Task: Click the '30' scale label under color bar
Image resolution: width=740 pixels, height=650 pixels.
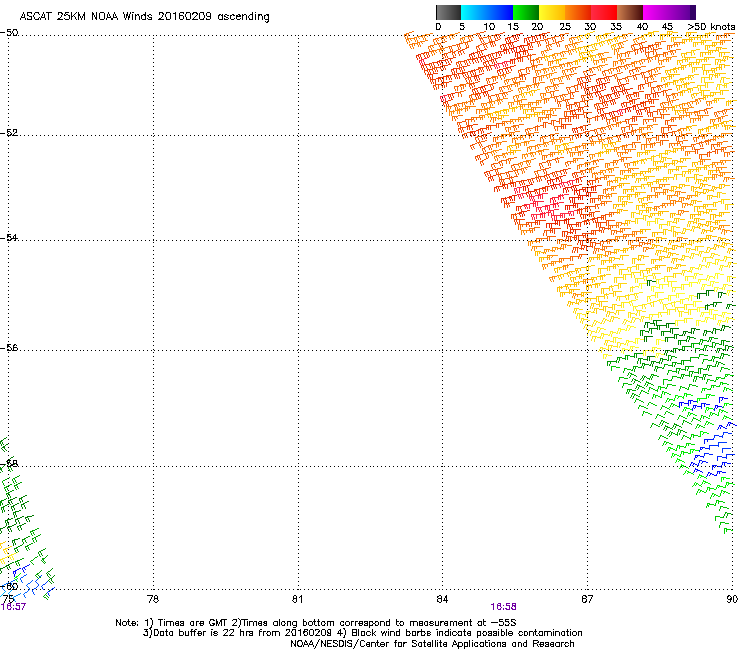Action: [x=590, y=27]
